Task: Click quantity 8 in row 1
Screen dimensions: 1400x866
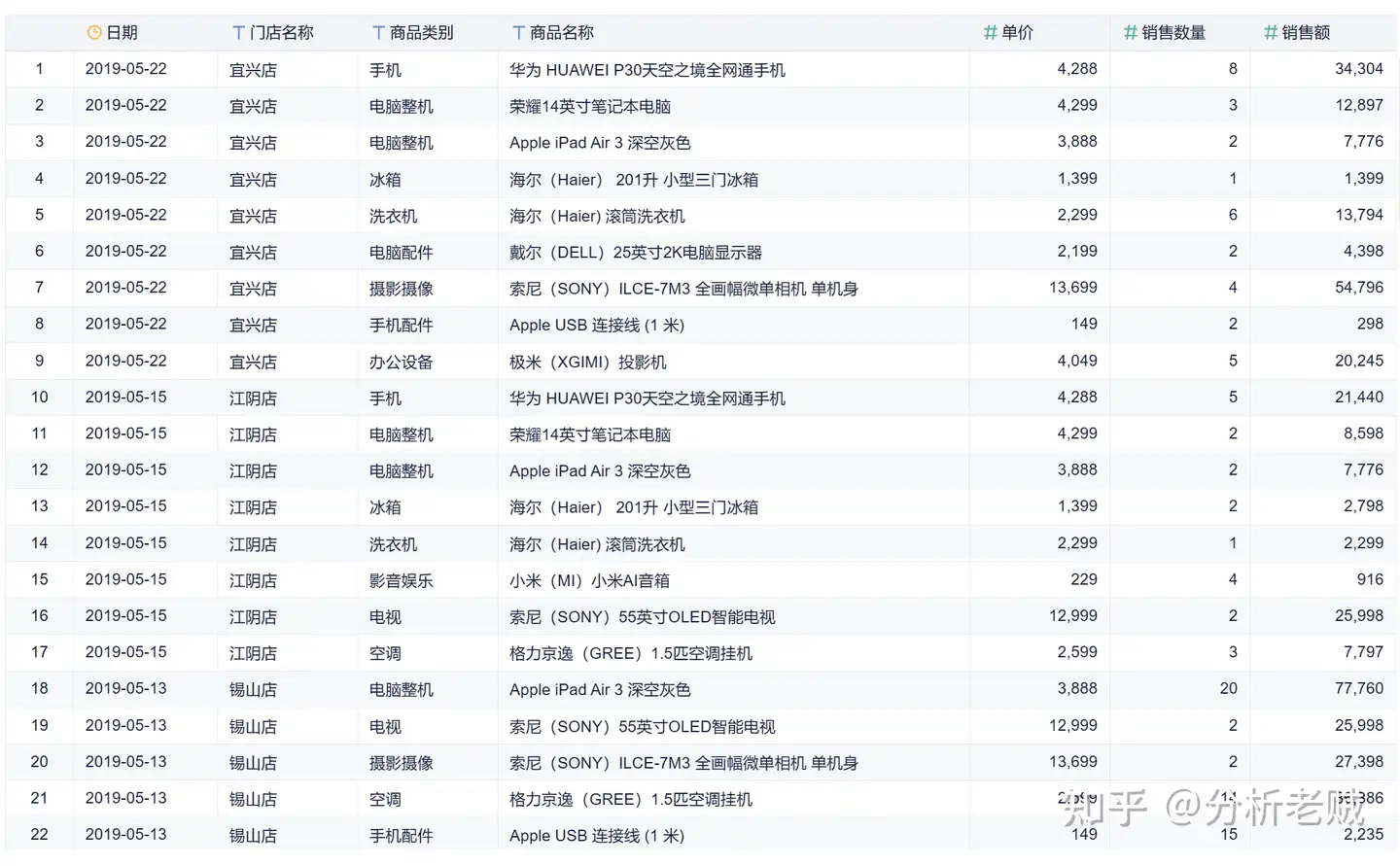Action: pos(1233,69)
